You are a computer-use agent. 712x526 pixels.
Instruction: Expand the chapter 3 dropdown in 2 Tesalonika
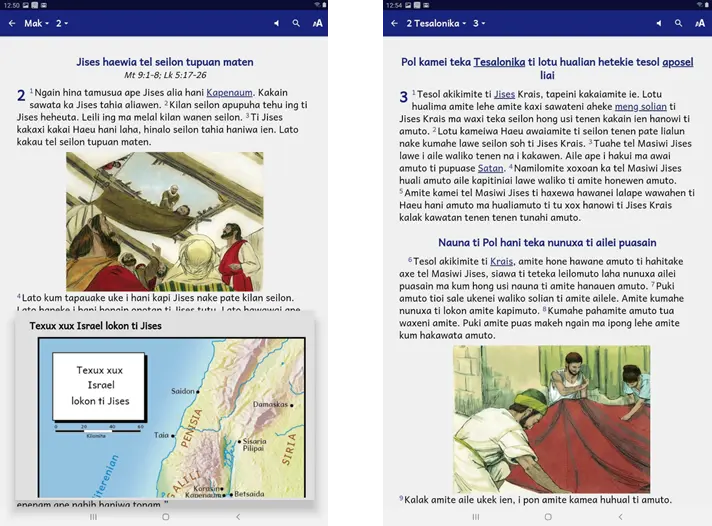click(x=480, y=23)
